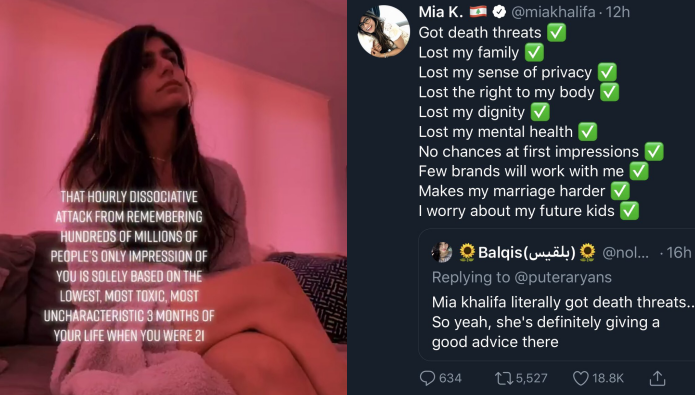Viewport: 695px width, 395px height.
Task: Open Balqis's small profile avatar
Action: click(442, 253)
